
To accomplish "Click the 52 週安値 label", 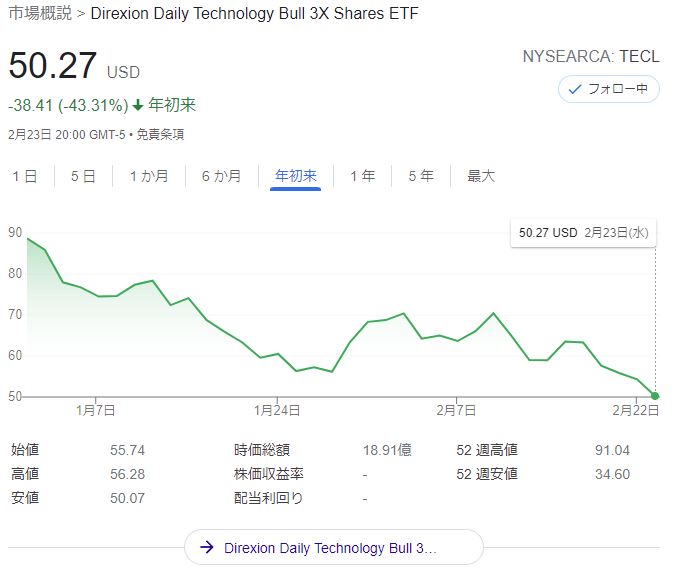I will tap(487, 474).
